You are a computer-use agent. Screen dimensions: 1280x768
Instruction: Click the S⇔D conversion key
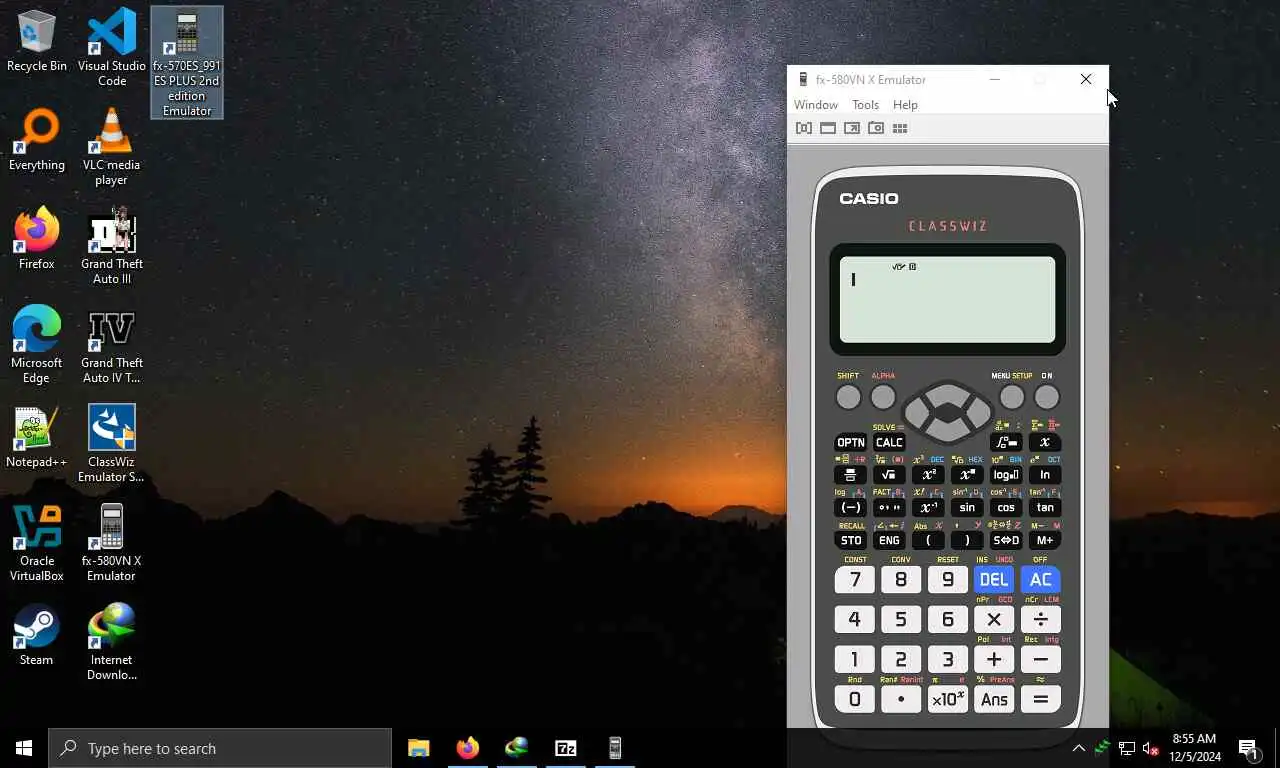[x=1006, y=540]
